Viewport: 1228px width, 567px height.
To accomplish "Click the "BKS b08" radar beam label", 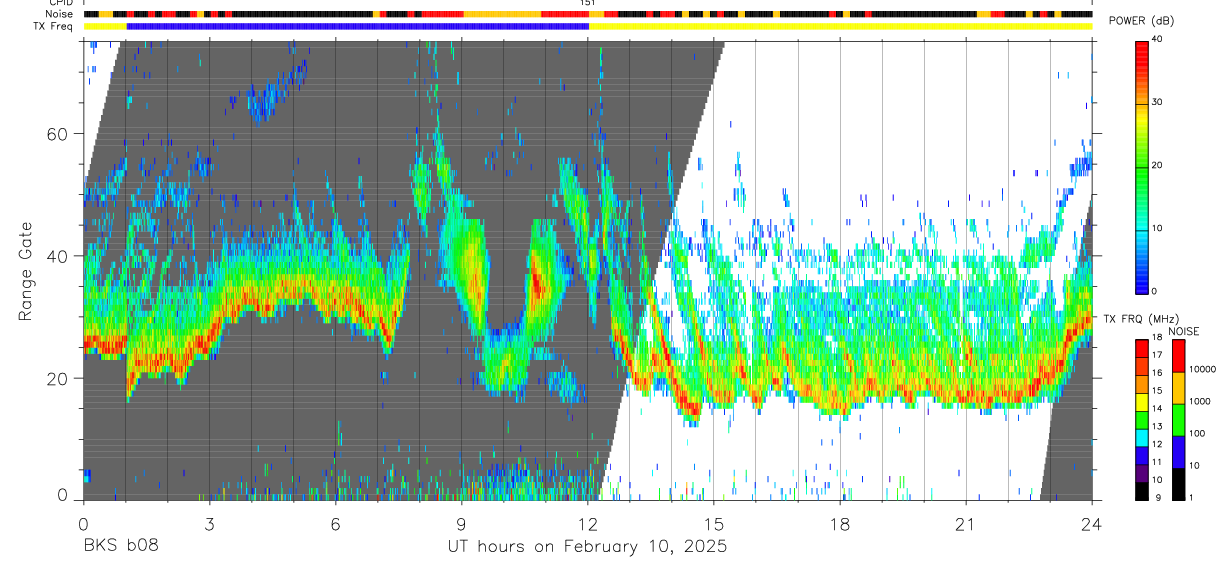I will 120,546.
